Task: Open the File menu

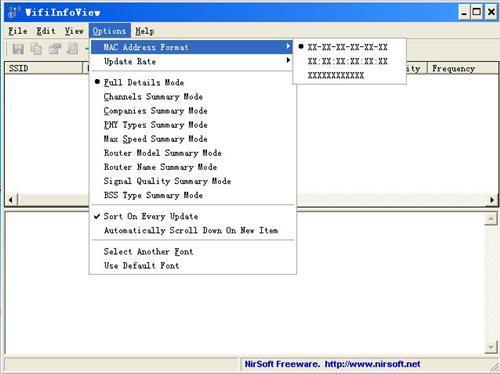Action: click(18, 31)
